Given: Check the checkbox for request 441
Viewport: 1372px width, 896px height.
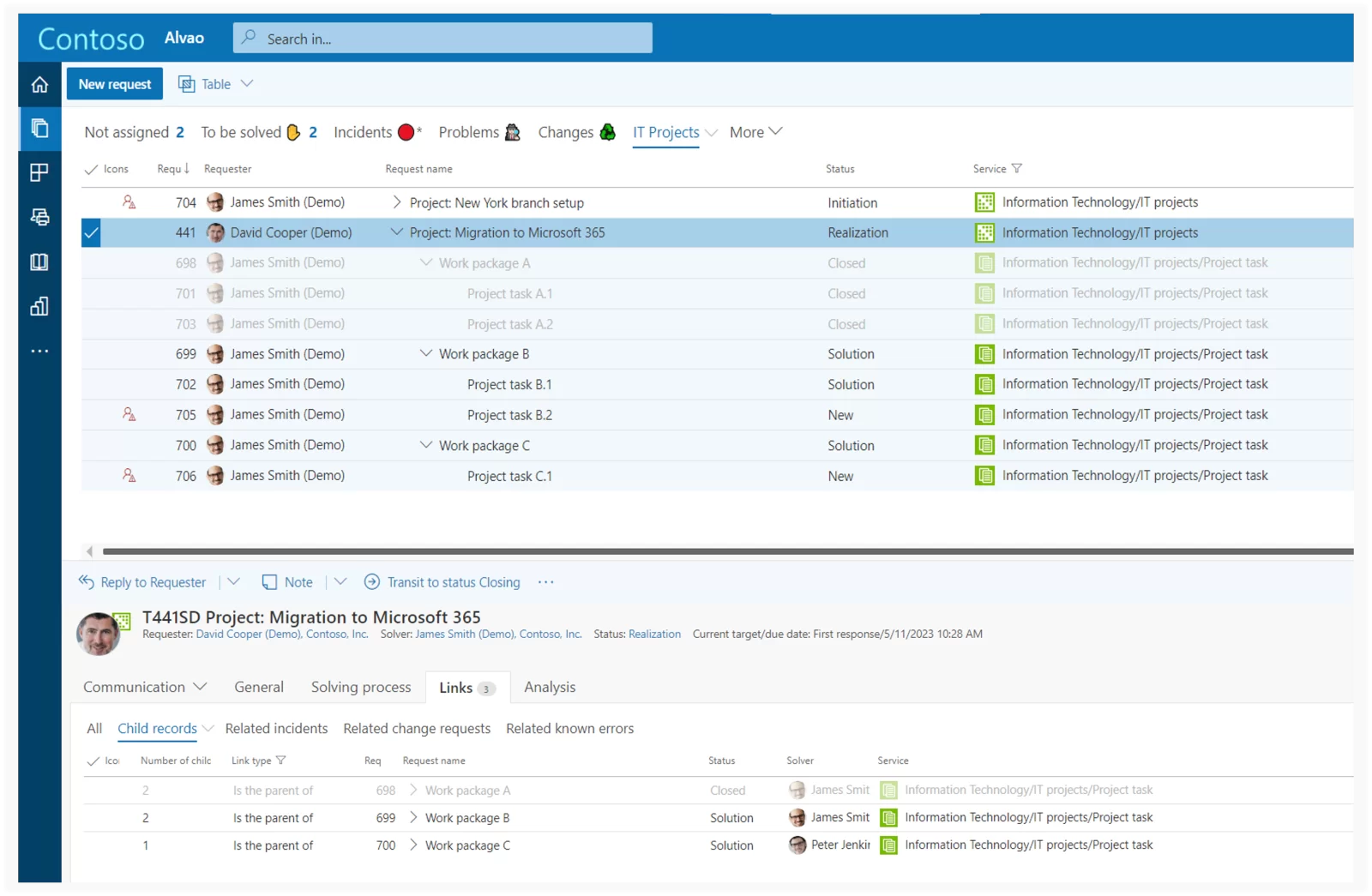Looking at the screenshot, I should tap(91, 232).
